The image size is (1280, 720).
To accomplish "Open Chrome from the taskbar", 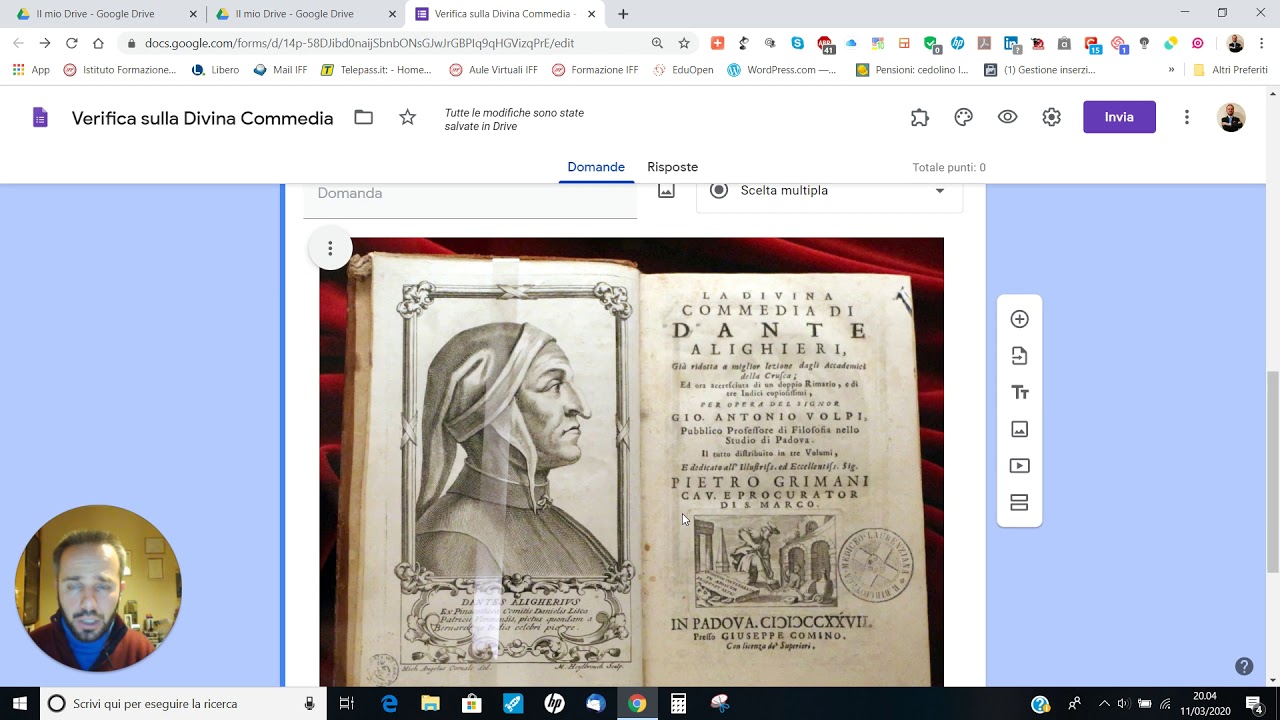I will point(637,704).
